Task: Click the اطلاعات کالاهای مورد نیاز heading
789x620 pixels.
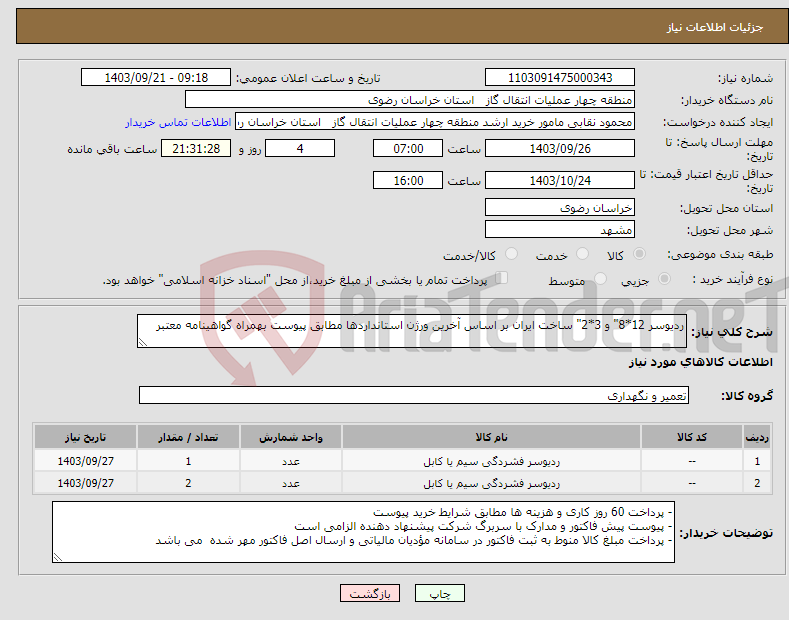Action: 701,362
